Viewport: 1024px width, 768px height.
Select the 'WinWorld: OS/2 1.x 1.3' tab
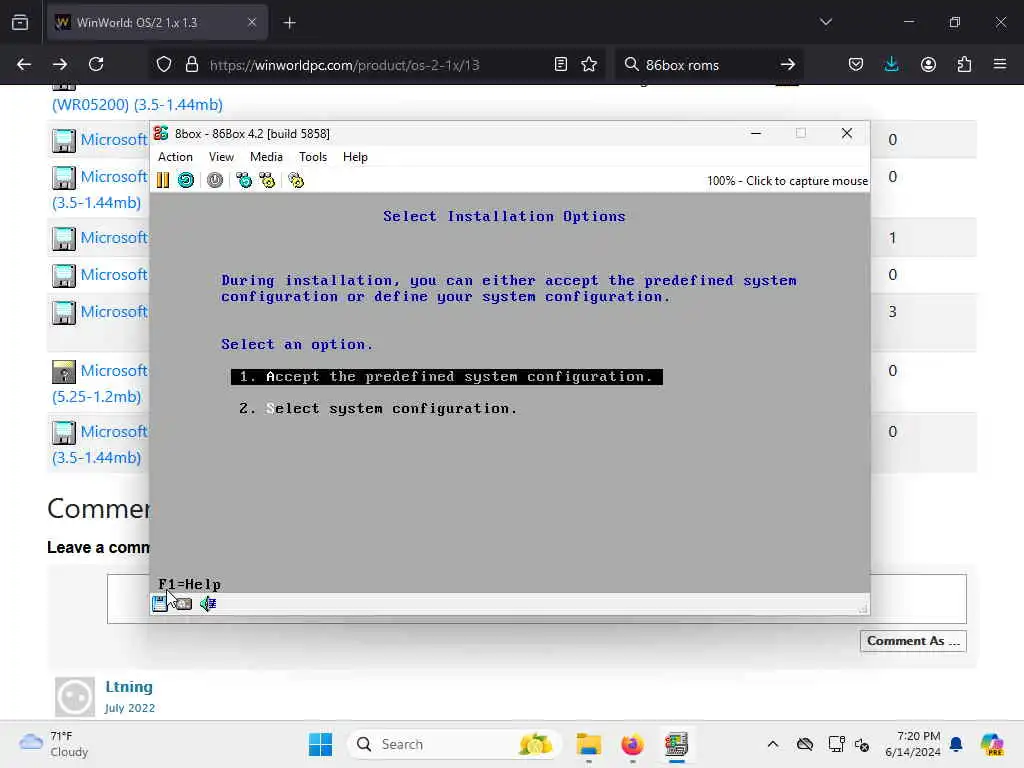coord(157,23)
